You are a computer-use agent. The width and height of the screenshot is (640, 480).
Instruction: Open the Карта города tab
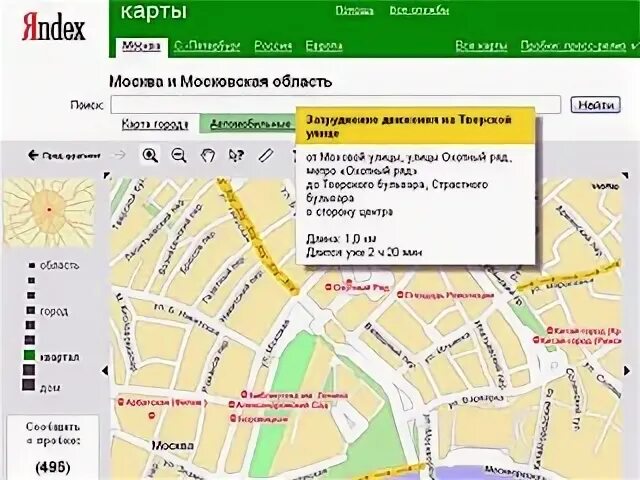(x=155, y=124)
